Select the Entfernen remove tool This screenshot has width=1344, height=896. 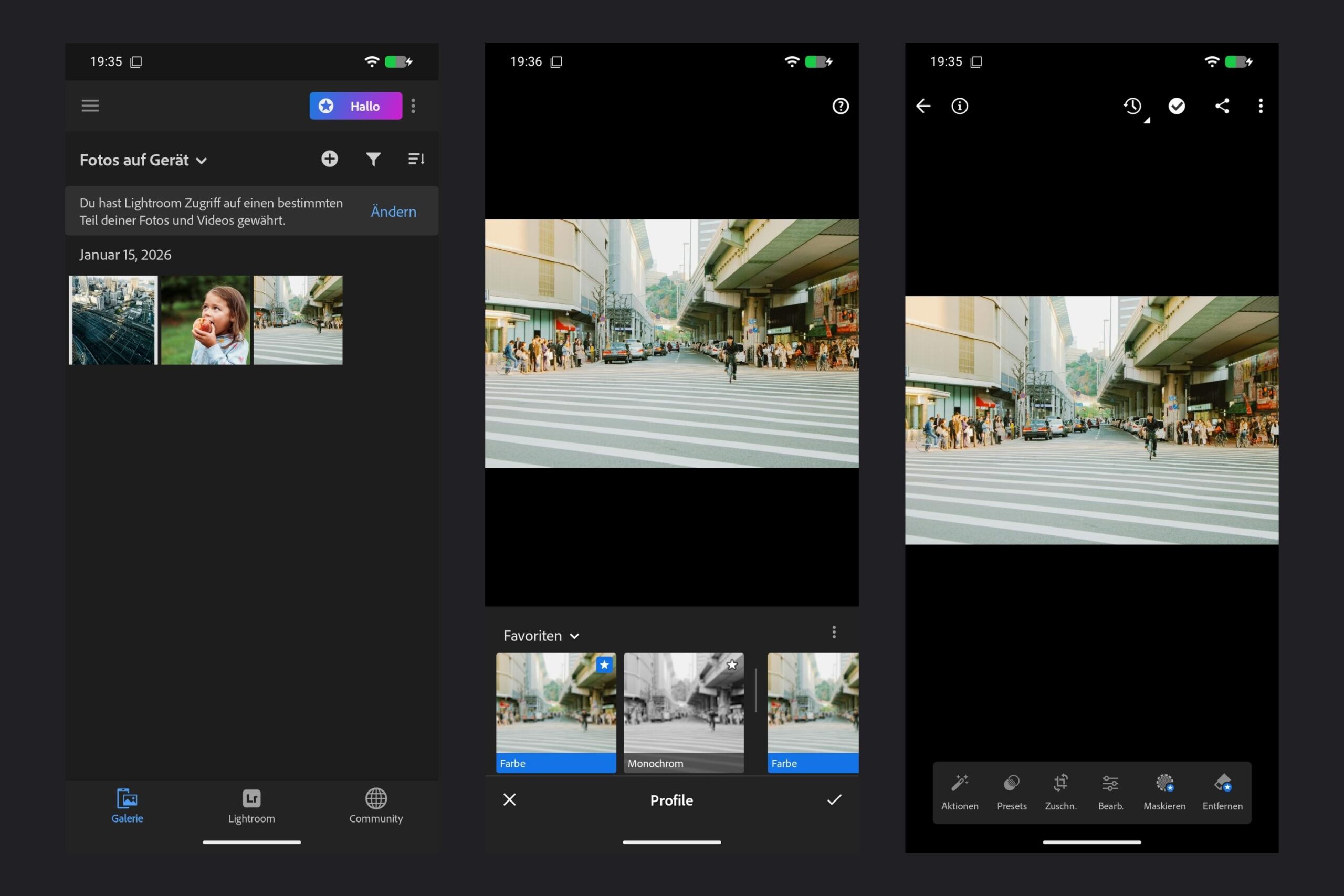(1222, 792)
